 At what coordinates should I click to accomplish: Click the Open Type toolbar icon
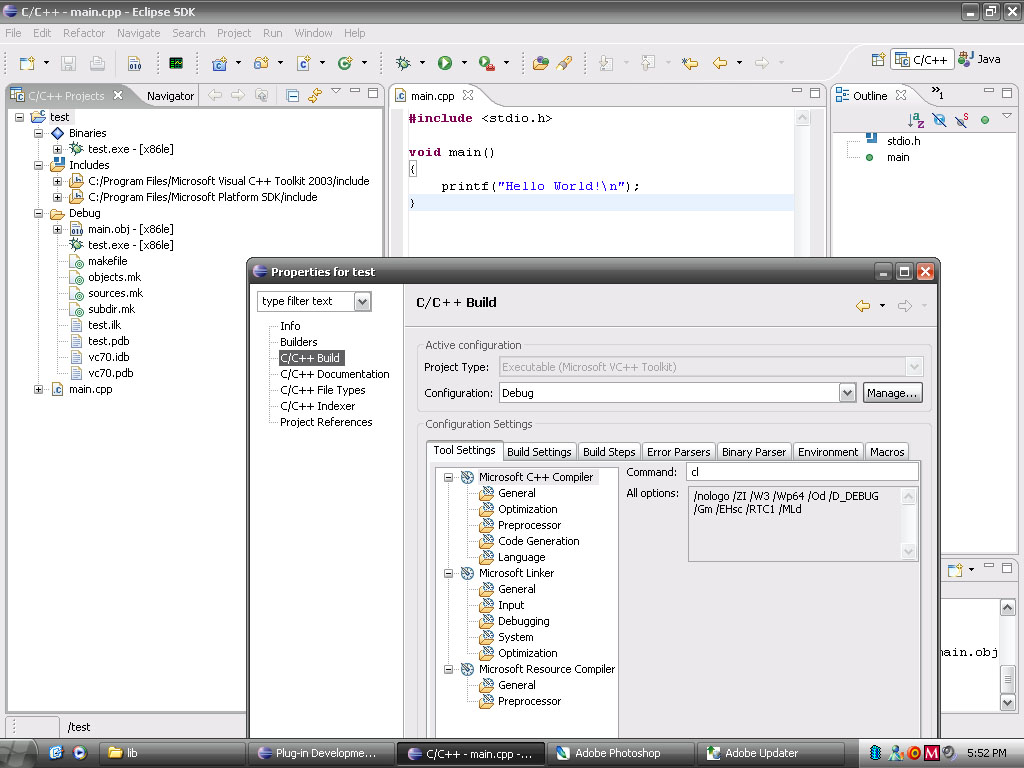click(x=540, y=63)
